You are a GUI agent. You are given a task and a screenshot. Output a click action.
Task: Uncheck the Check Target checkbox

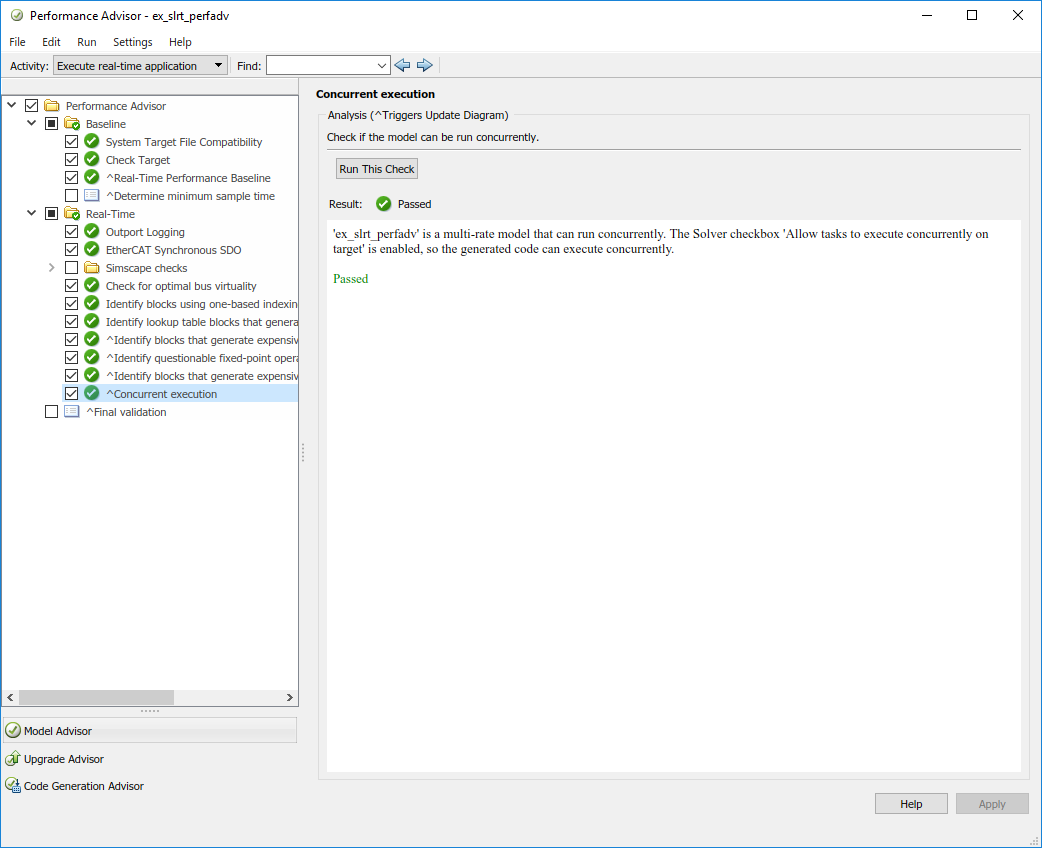point(71,159)
